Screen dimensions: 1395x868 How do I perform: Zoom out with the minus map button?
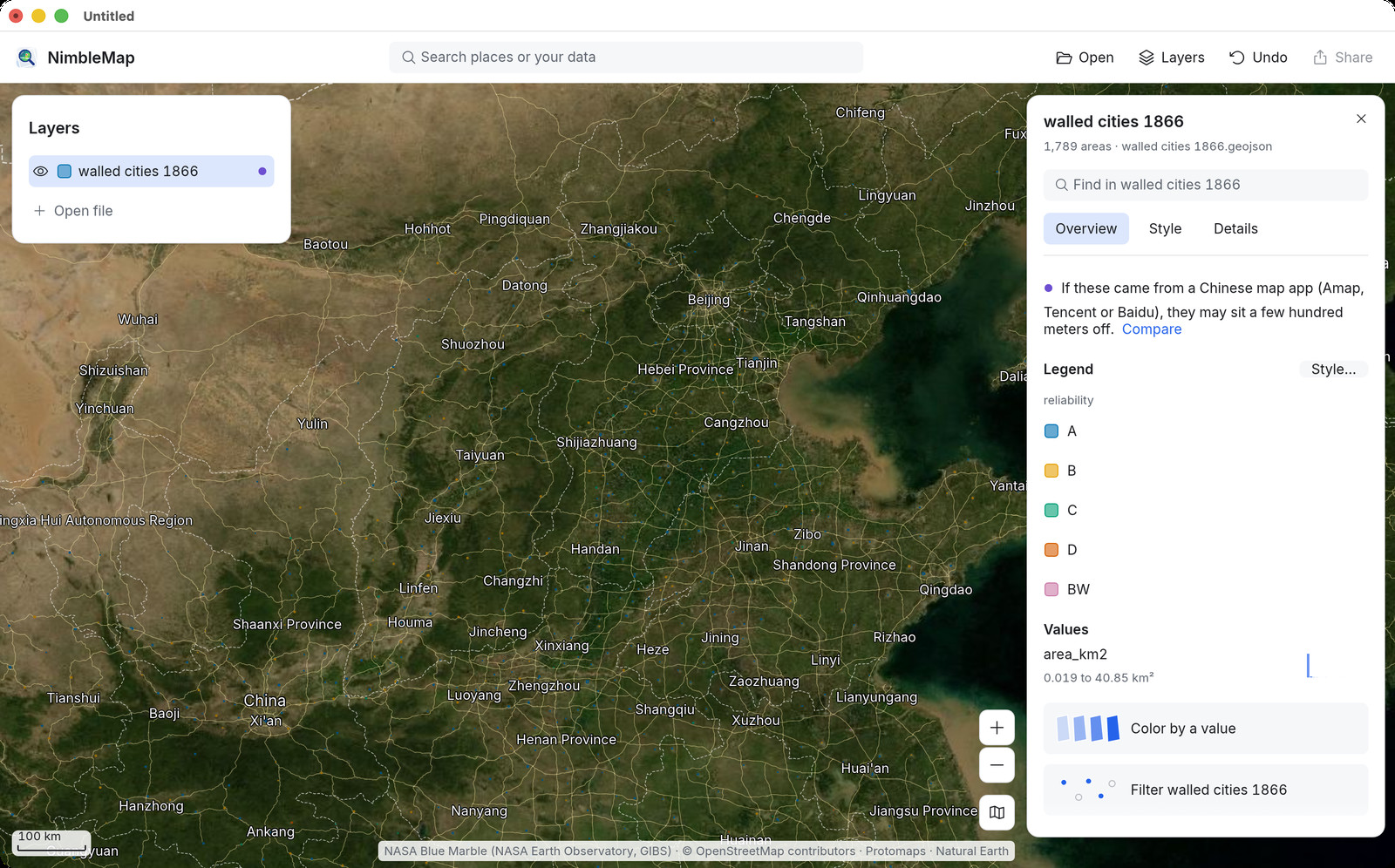point(997,765)
